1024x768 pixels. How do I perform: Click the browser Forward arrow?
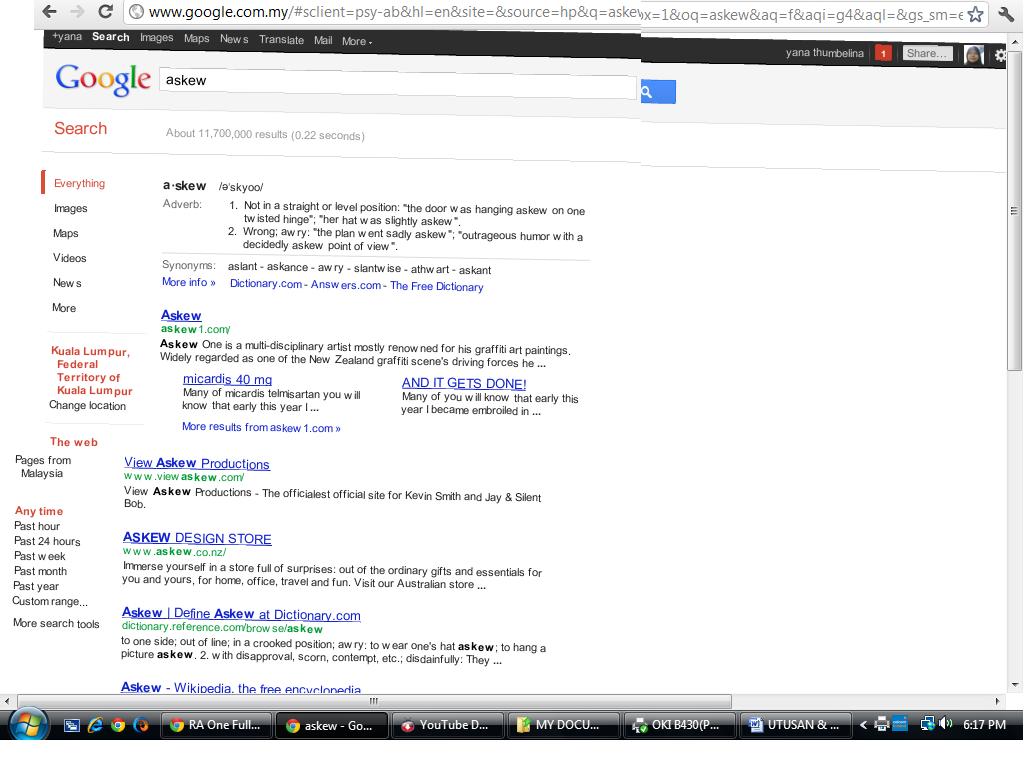click(77, 11)
